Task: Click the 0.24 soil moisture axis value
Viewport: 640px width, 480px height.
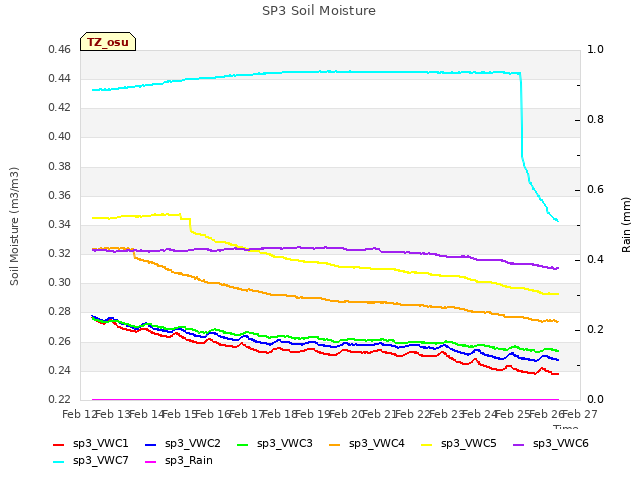Action: pyautogui.click(x=60, y=371)
